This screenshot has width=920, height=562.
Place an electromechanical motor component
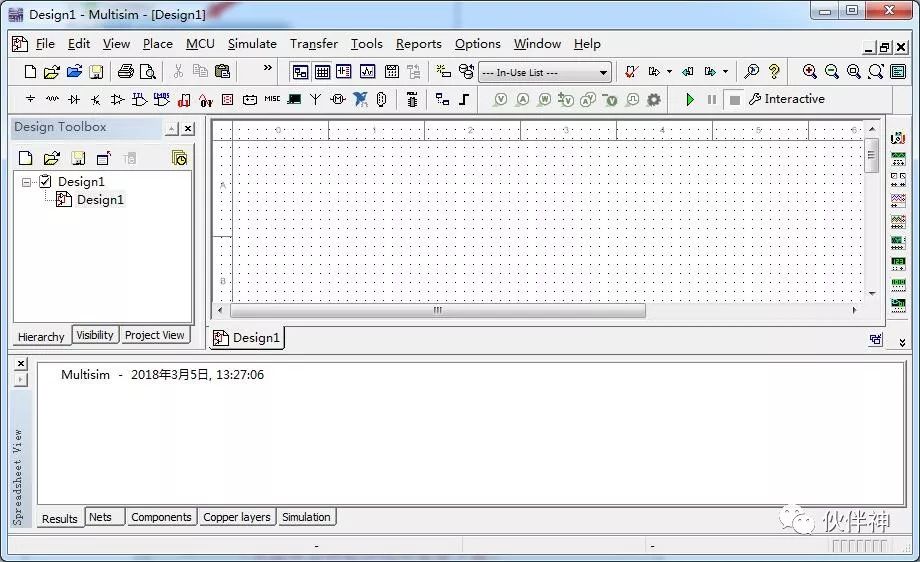(338, 100)
